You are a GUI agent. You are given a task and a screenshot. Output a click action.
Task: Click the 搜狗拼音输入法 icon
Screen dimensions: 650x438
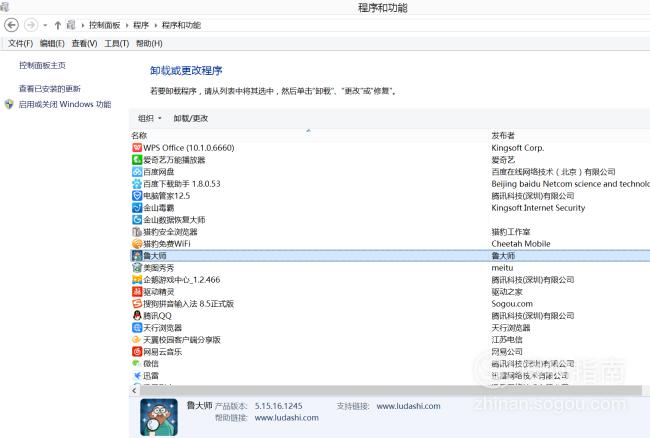click(x=137, y=304)
